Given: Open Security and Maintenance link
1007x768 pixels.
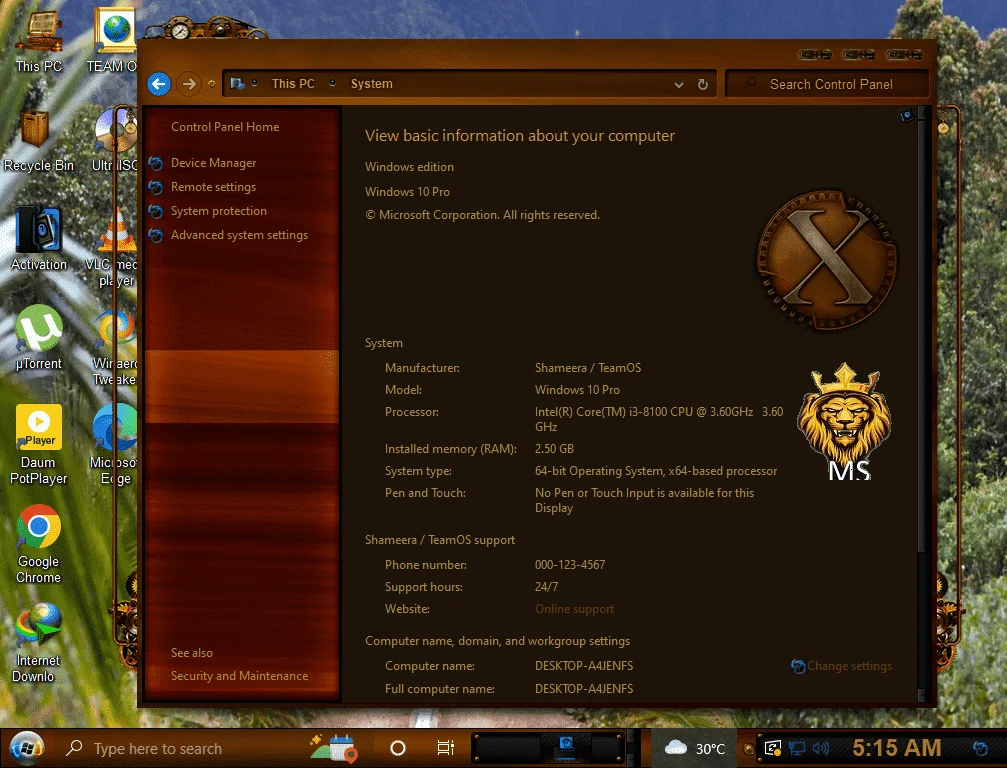Looking at the screenshot, I should tap(239, 676).
